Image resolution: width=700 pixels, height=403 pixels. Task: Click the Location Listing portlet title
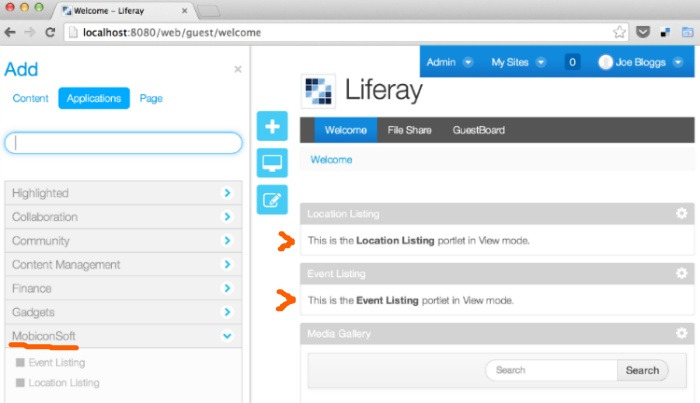343,214
